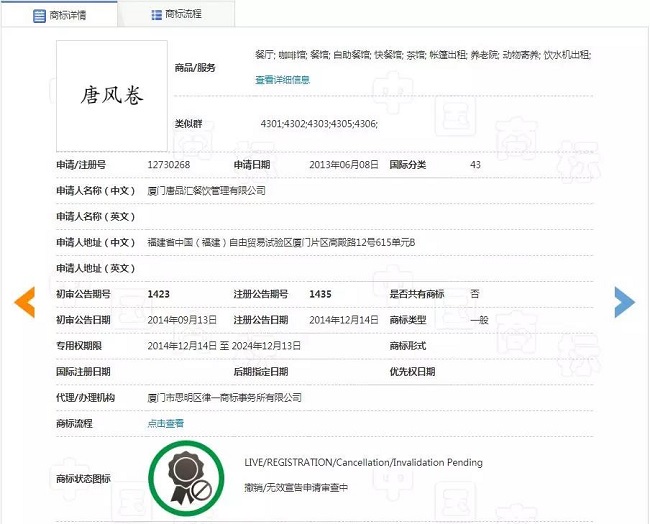Go to previous trademark with orange arrow
This screenshot has height=524, width=650.
pyautogui.click(x=25, y=301)
